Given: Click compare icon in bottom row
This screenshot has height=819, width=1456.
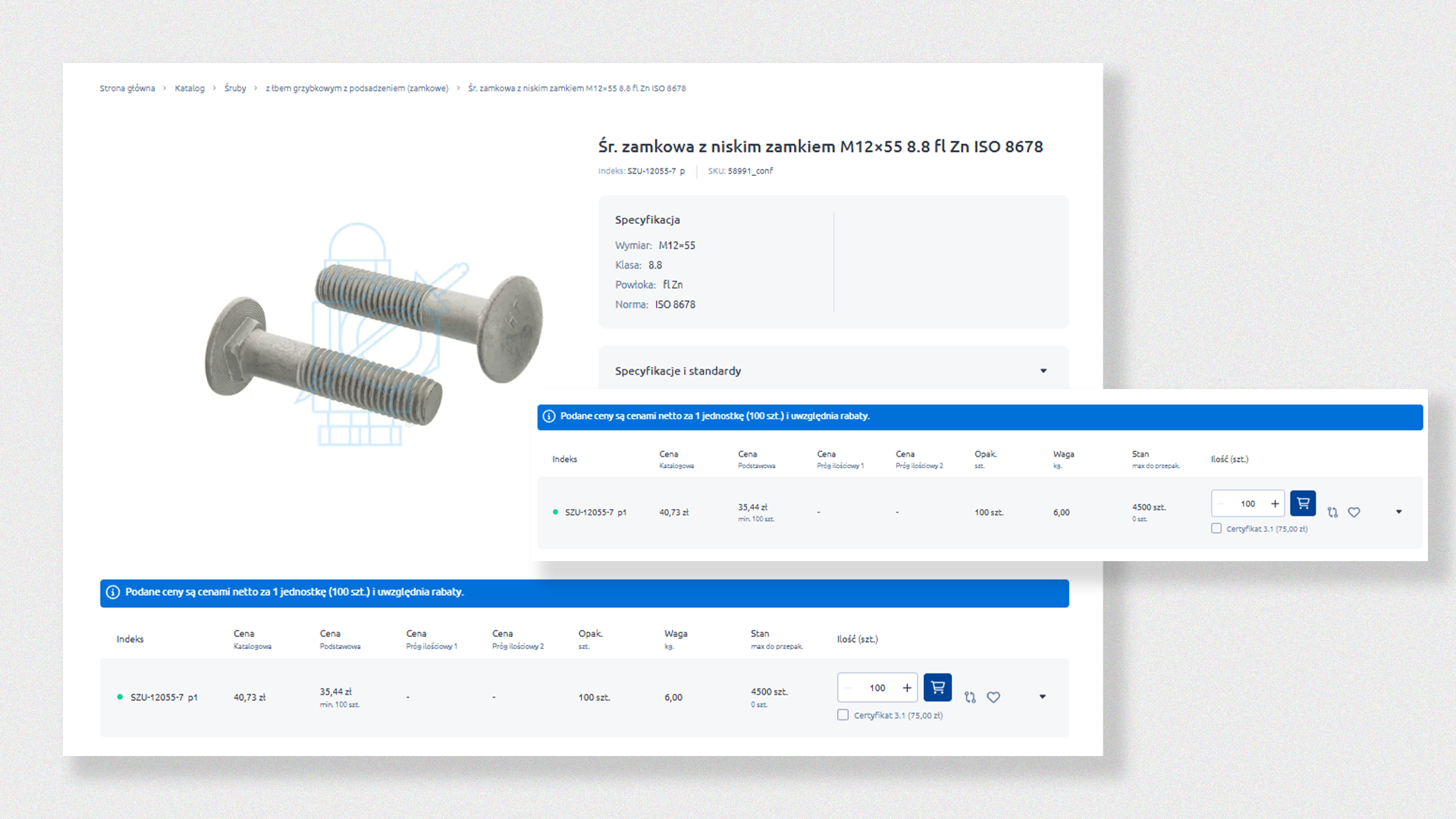Looking at the screenshot, I should [x=970, y=698].
